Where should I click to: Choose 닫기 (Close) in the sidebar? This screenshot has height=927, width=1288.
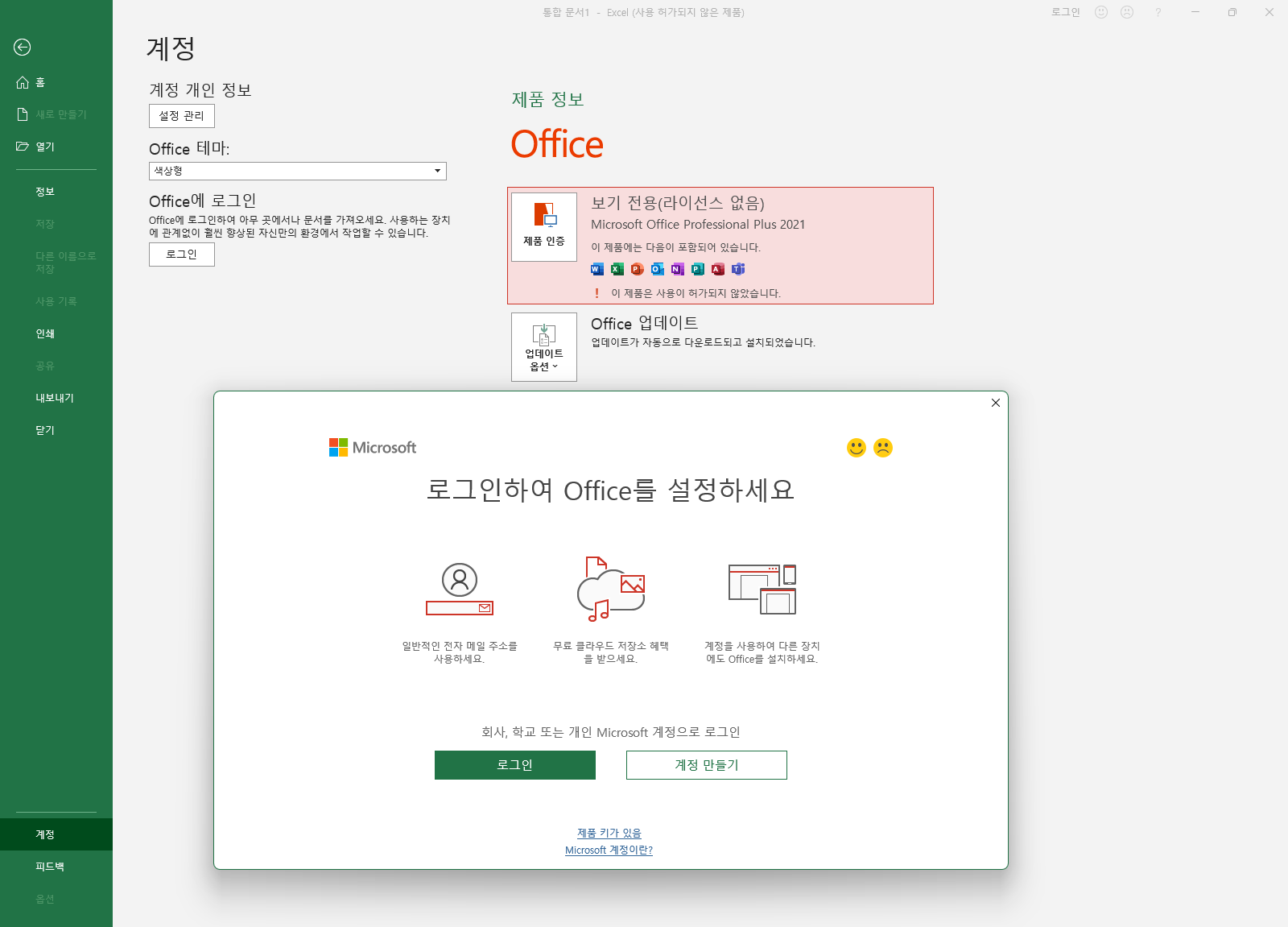click(x=56, y=430)
